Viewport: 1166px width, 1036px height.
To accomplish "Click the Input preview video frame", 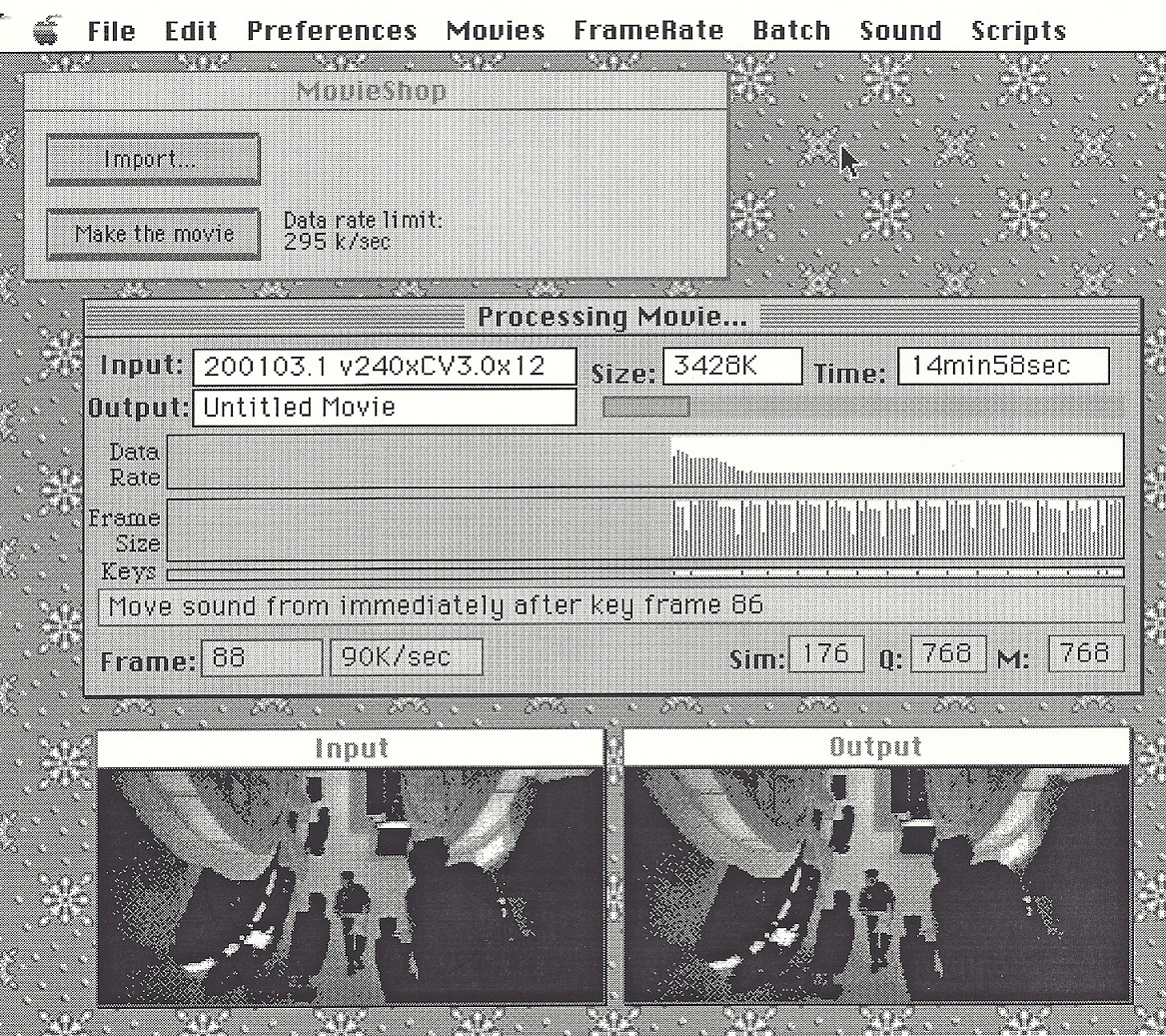I will click(x=351, y=886).
